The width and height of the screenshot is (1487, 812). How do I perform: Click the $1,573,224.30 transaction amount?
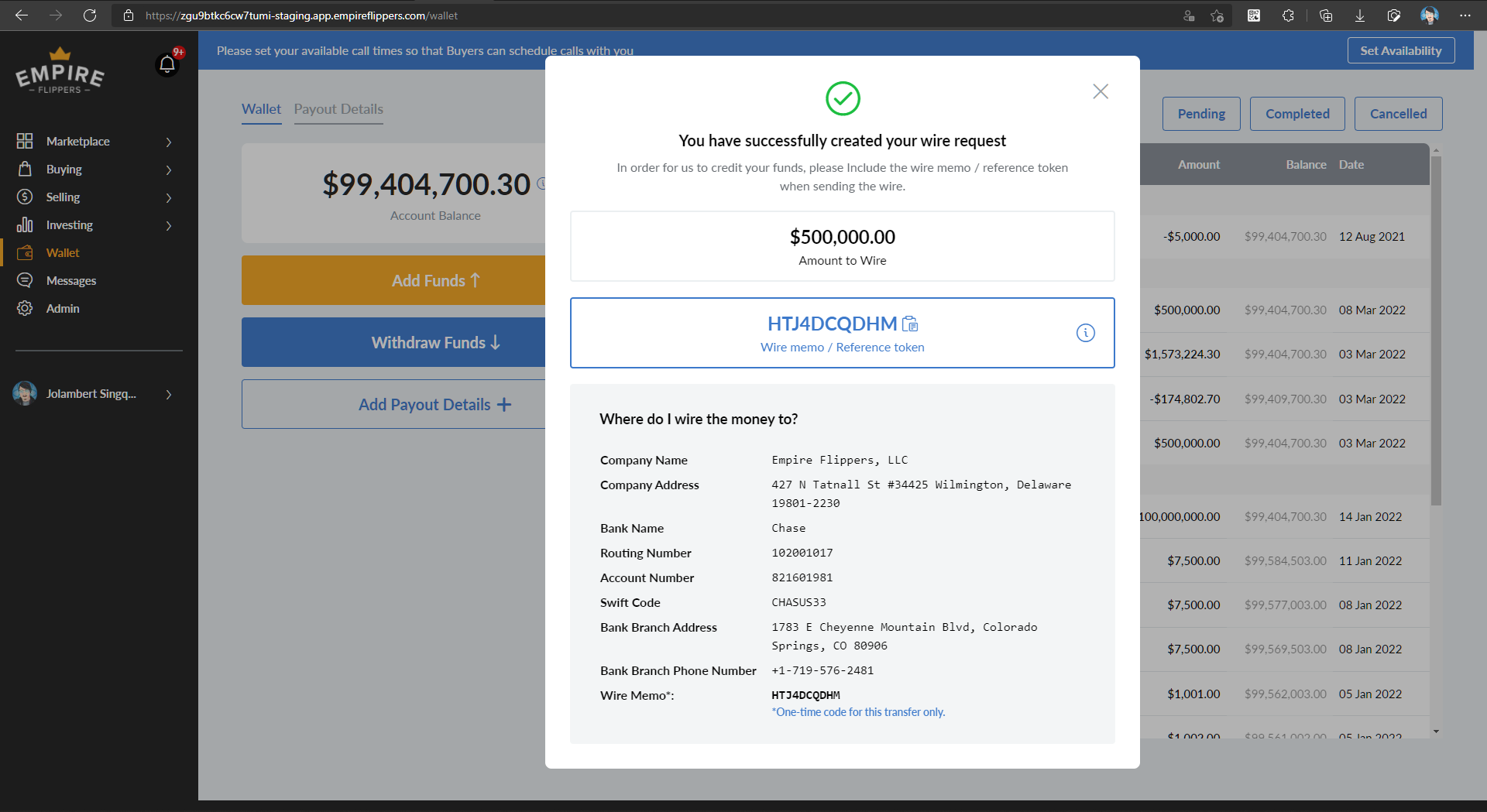[x=1182, y=355]
